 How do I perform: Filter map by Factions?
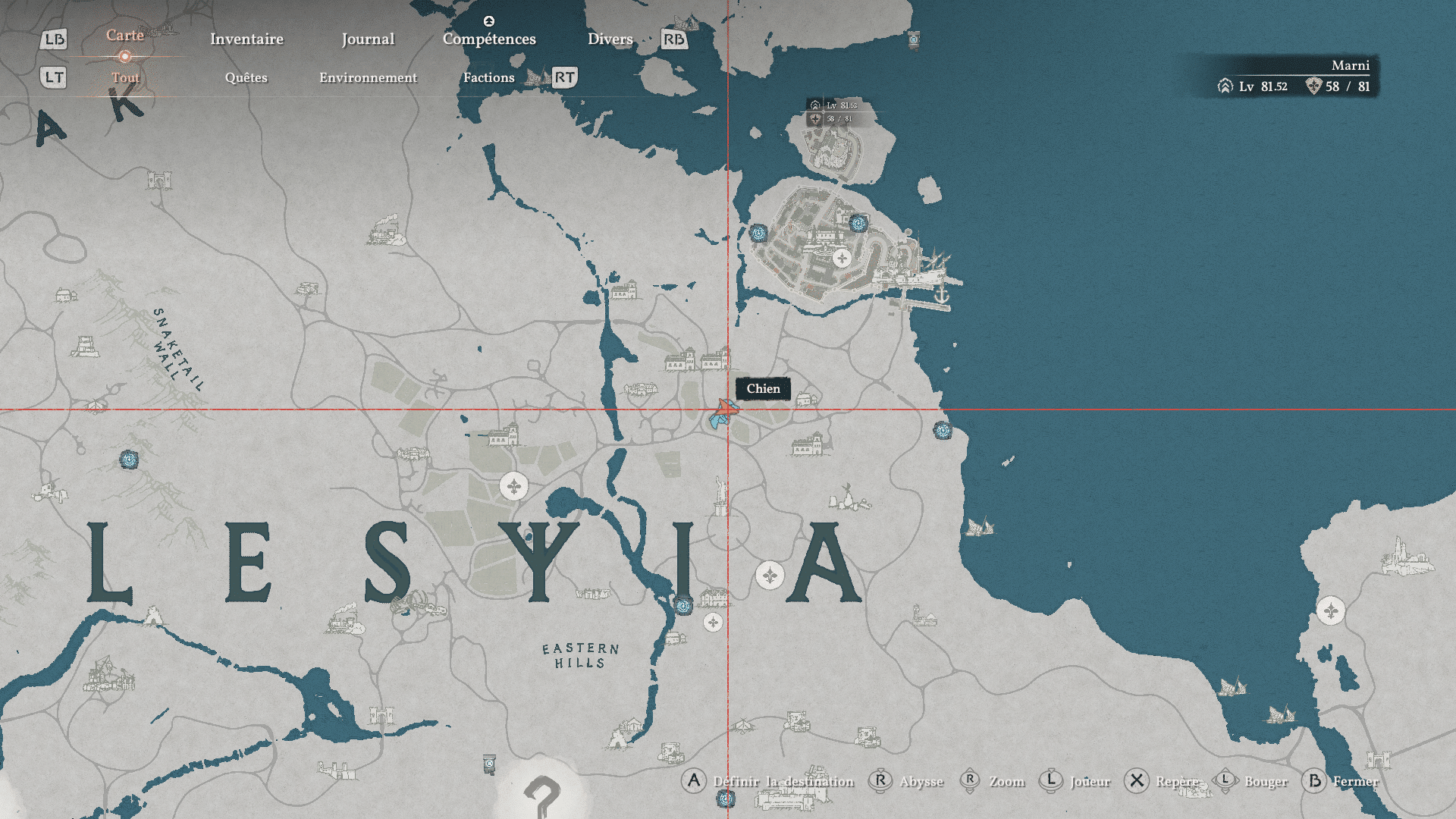488,77
